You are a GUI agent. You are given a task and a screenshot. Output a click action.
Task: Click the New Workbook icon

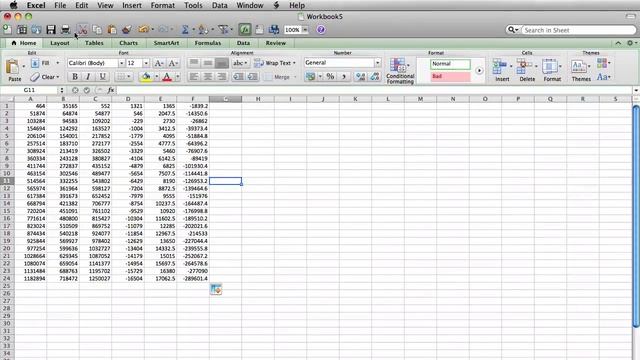click(7, 29)
